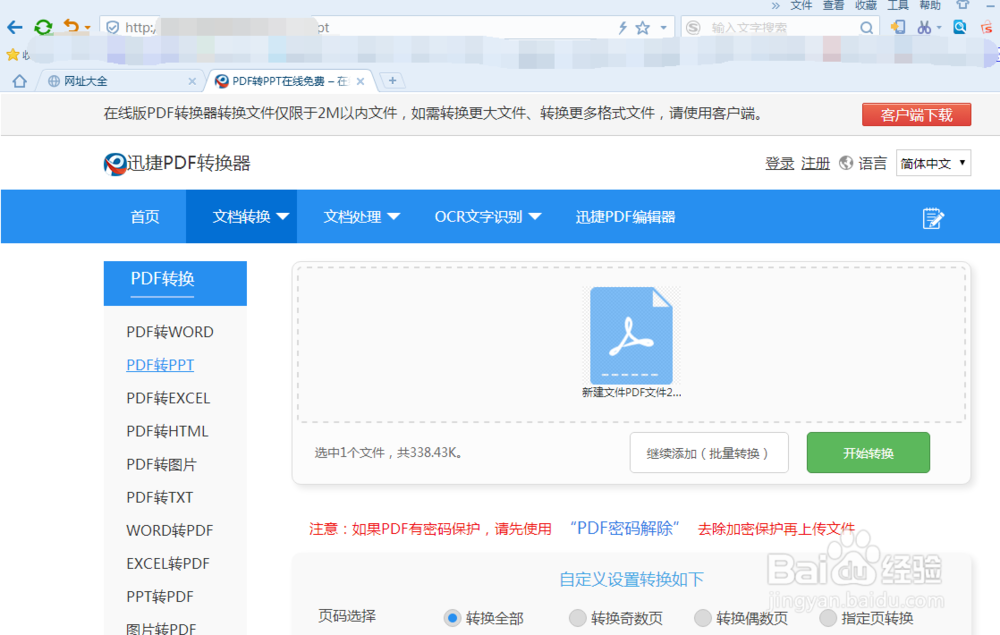Click the home icon below the tab bar

(19, 80)
